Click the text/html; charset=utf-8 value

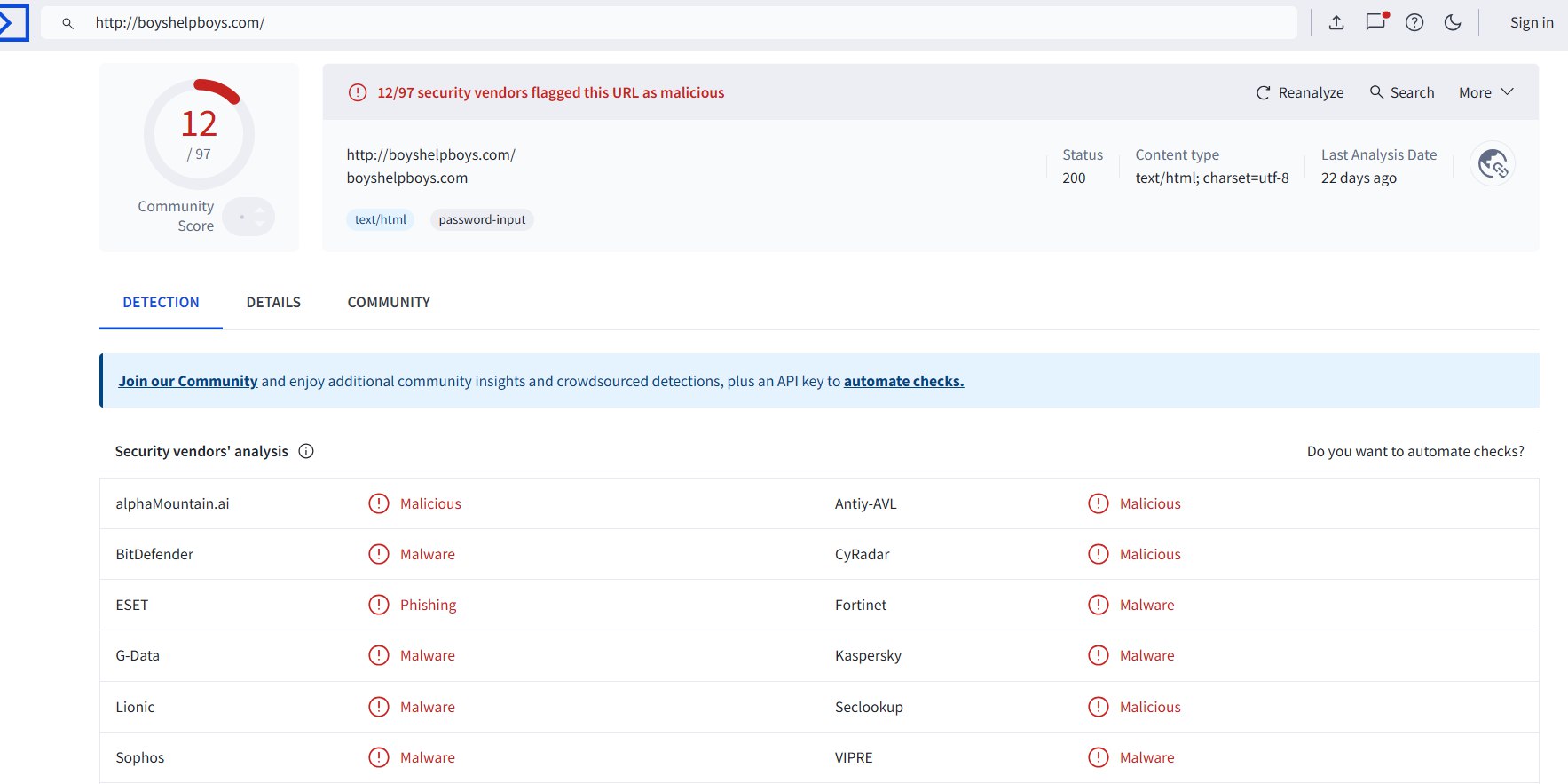[1212, 178]
